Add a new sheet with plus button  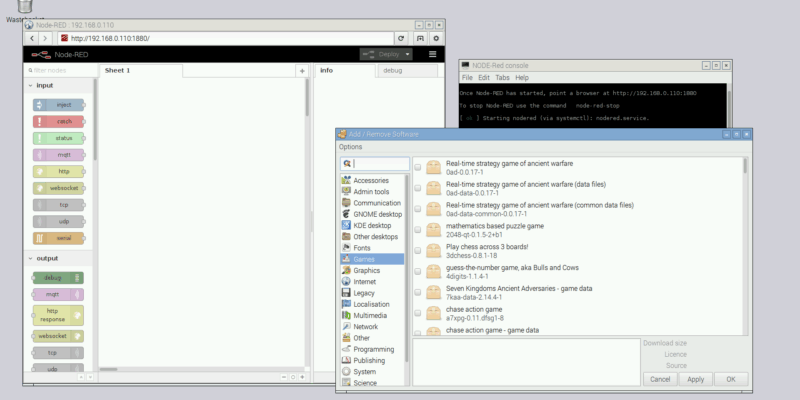point(302,71)
